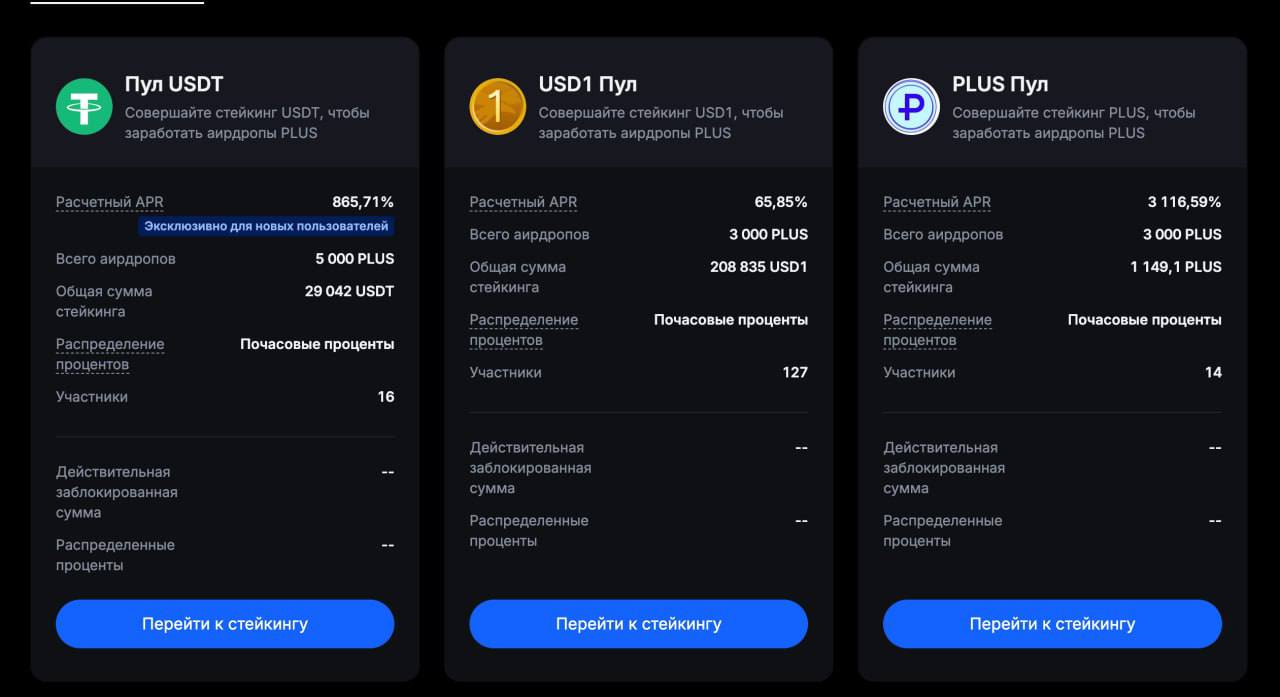Click the blue PLUS token icon
Viewport: 1280px width, 697px height.
911,106
